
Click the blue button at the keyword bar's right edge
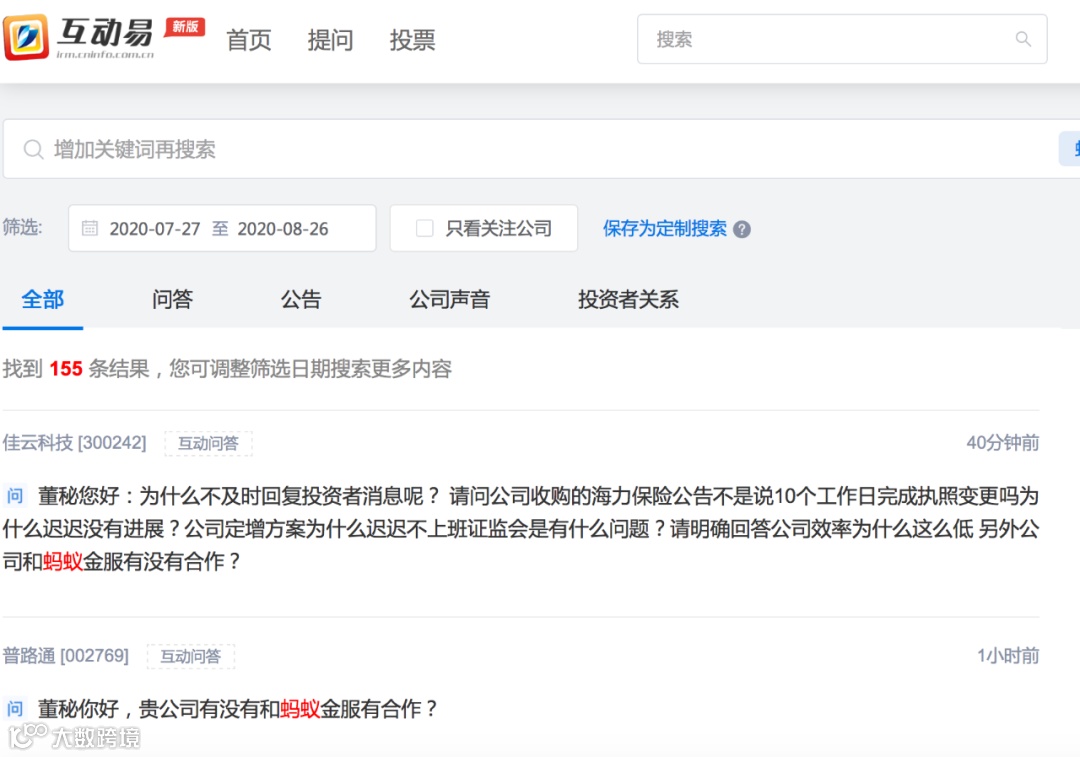click(1070, 149)
